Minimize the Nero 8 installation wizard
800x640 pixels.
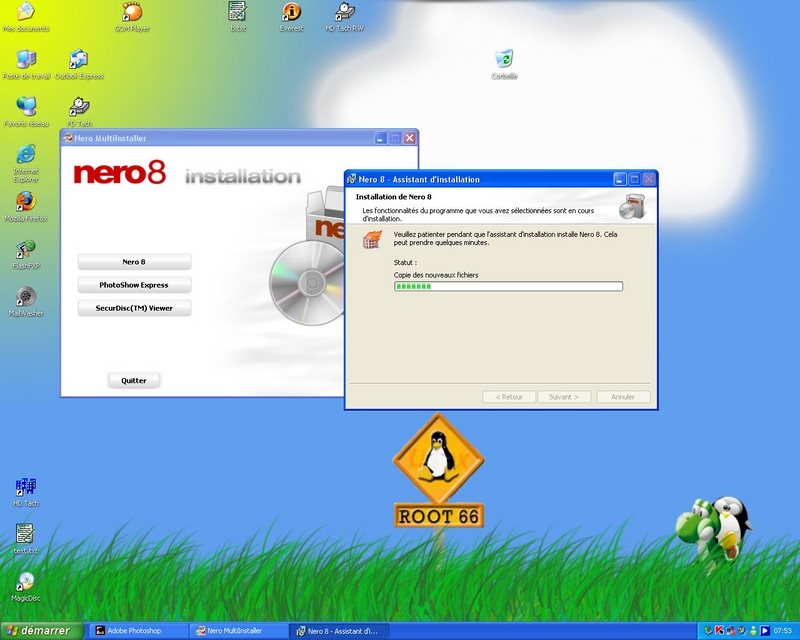(619, 179)
